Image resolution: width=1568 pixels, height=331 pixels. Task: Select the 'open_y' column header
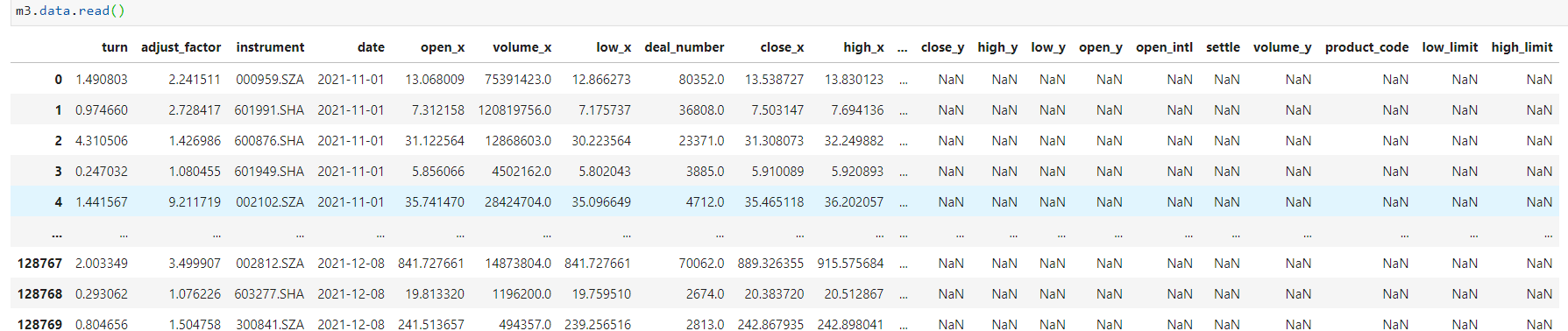[1101, 47]
